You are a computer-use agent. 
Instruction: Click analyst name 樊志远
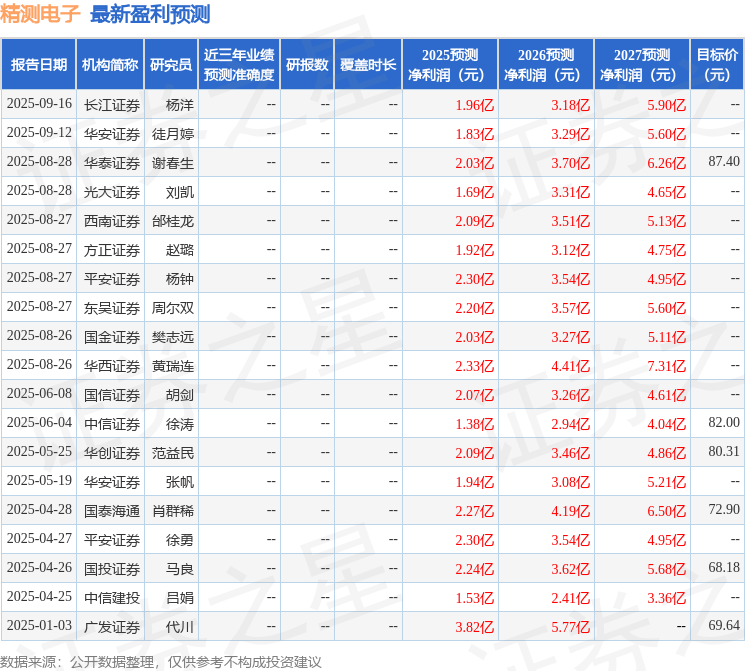[x=173, y=337]
